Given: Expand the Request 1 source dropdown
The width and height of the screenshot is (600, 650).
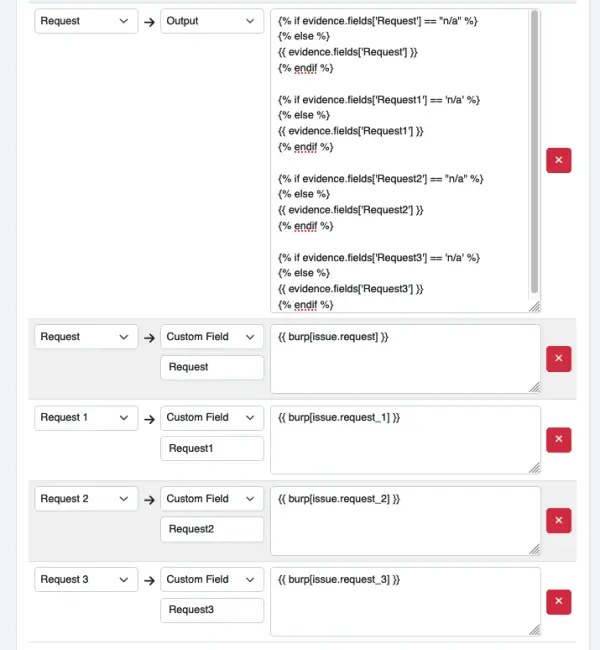Looking at the screenshot, I should 86,417.
